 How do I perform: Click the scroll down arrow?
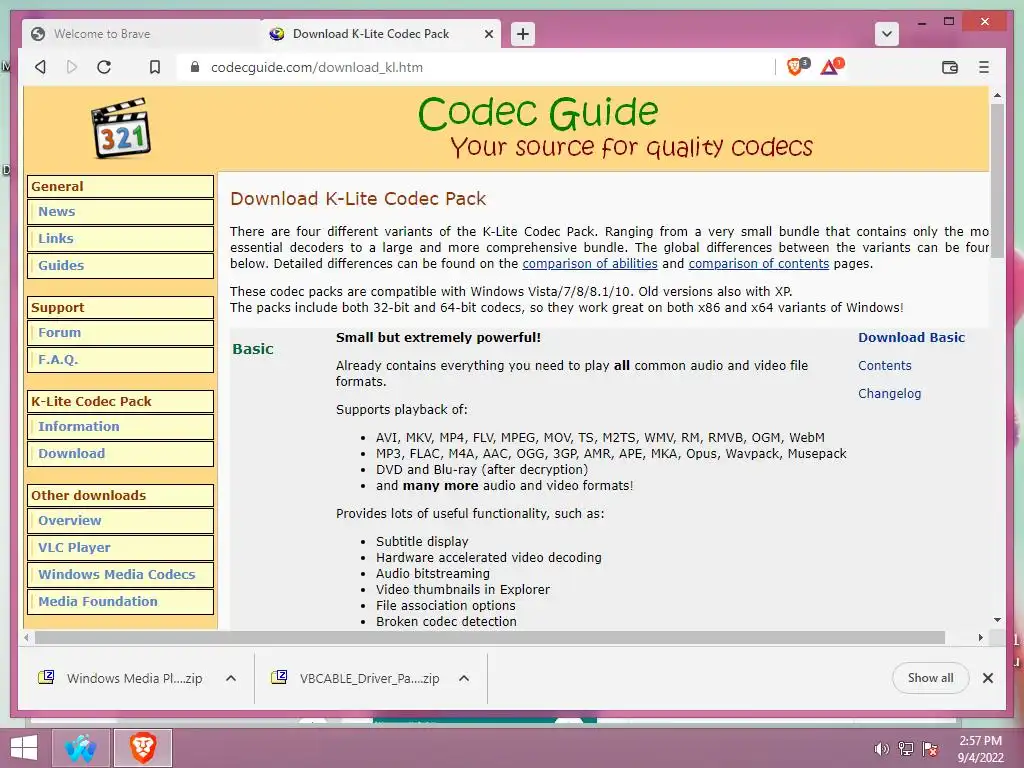click(997, 620)
